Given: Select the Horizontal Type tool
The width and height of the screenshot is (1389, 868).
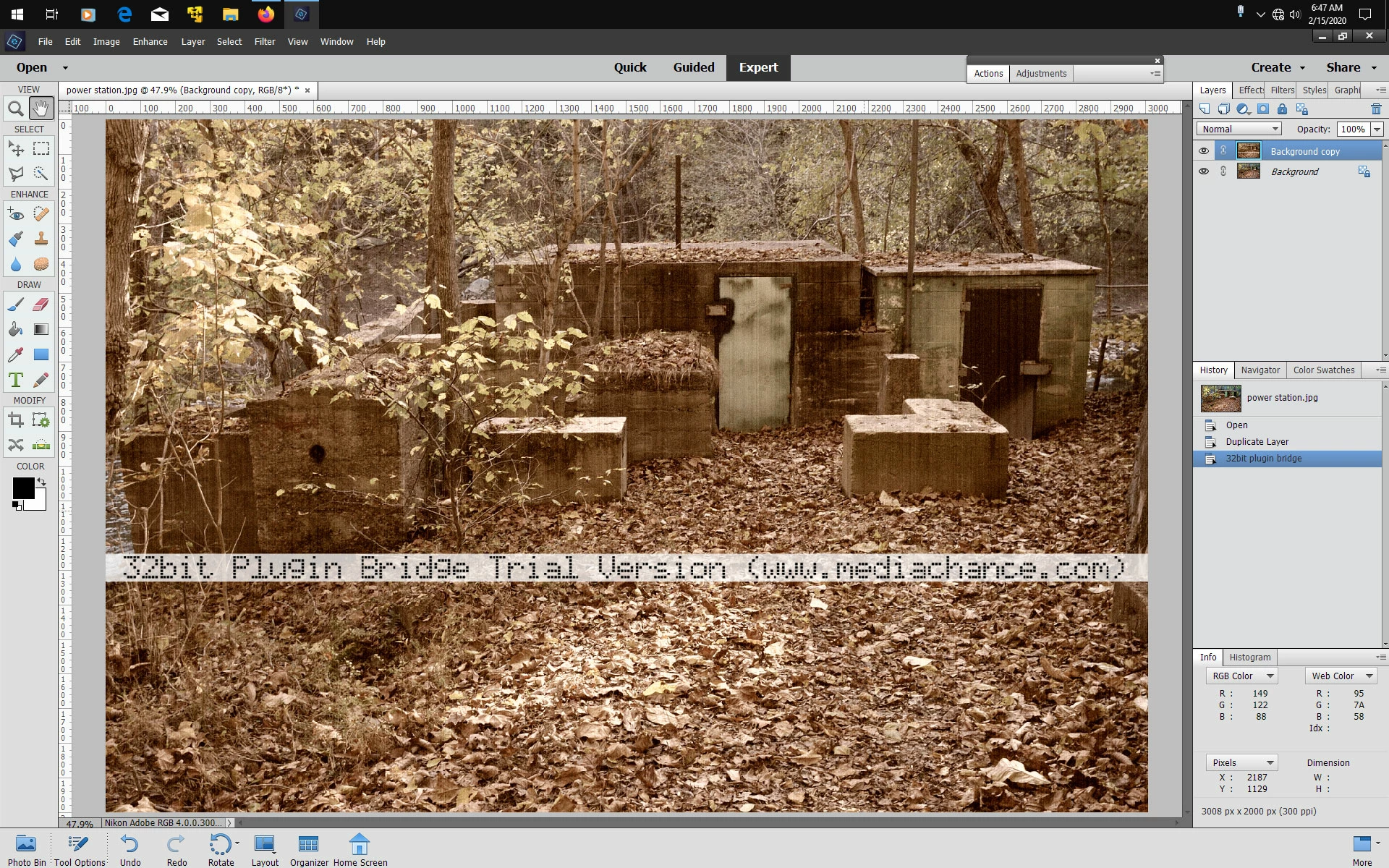Looking at the screenshot, I should point(15,380).
